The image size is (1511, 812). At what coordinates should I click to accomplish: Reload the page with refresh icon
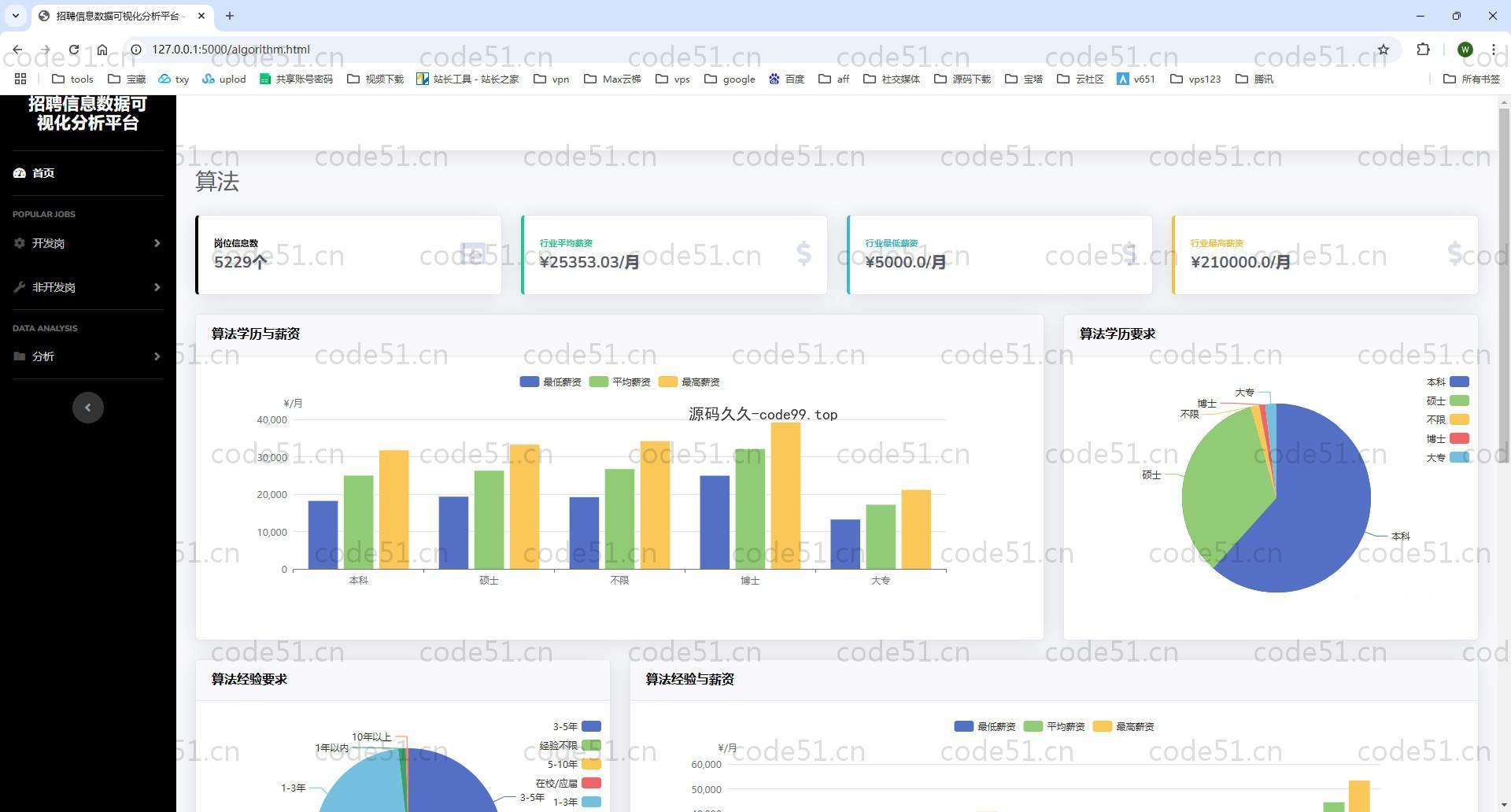coord(74,50)
